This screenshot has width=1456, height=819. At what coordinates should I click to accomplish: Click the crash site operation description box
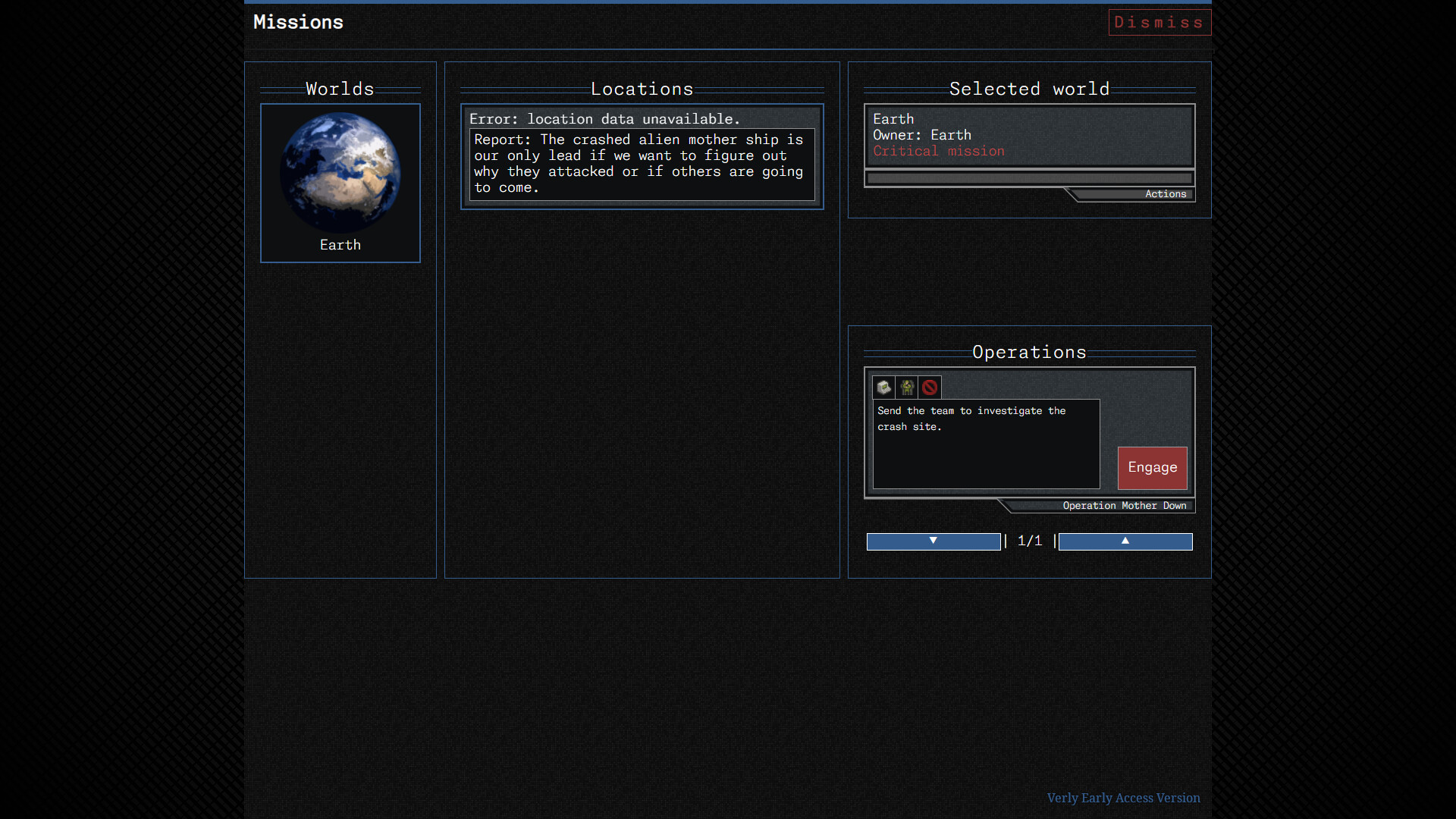tap(986, 444)
